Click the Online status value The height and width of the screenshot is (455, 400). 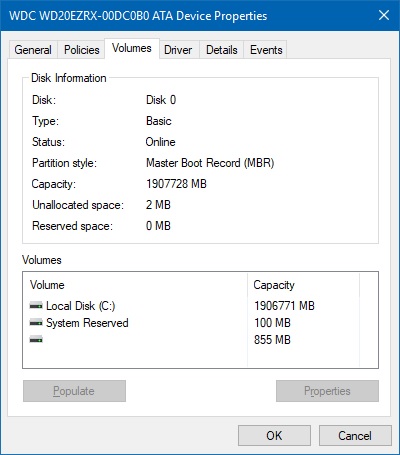click(160, 142)
